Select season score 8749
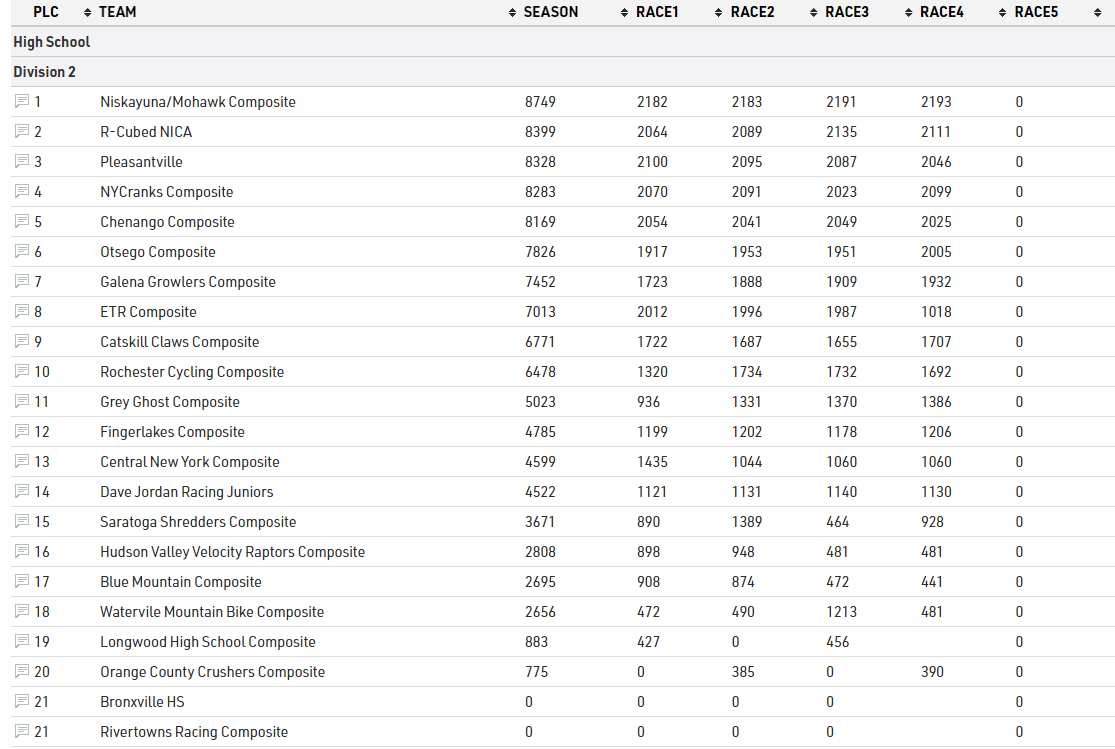 pyautogui.click(x=540, y=102)
